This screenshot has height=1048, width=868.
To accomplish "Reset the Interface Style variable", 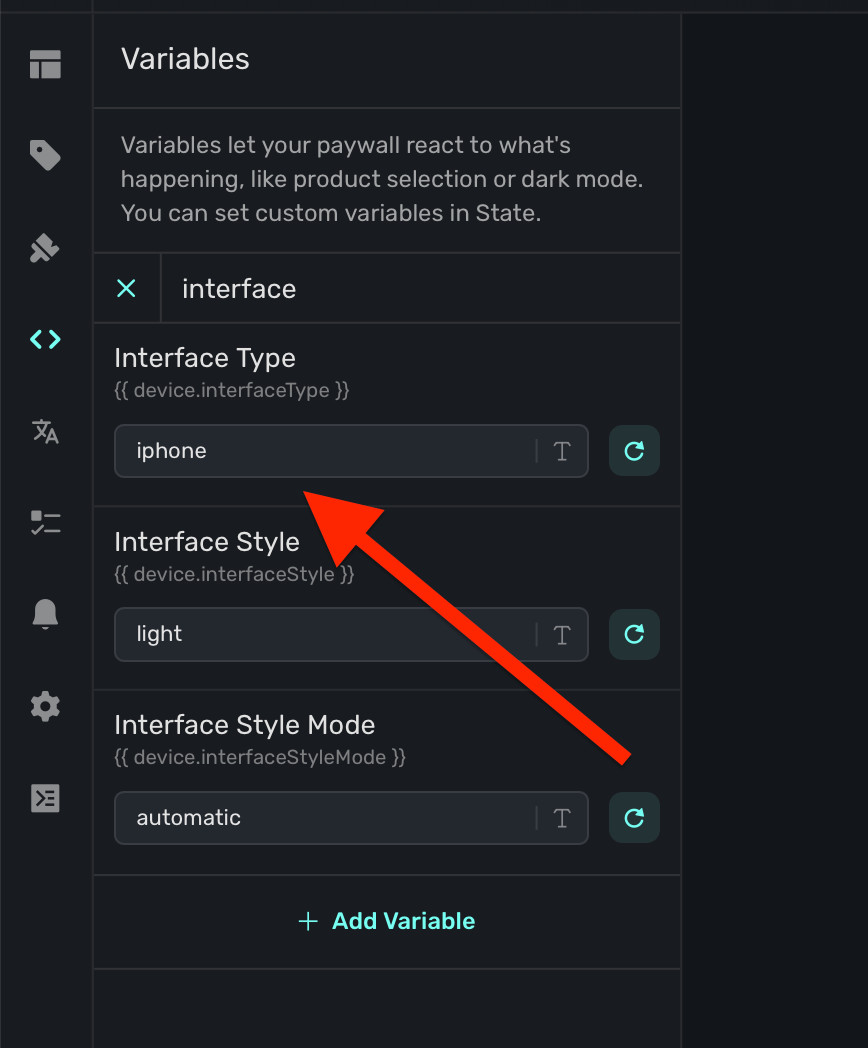I will (x=634, y=634).
